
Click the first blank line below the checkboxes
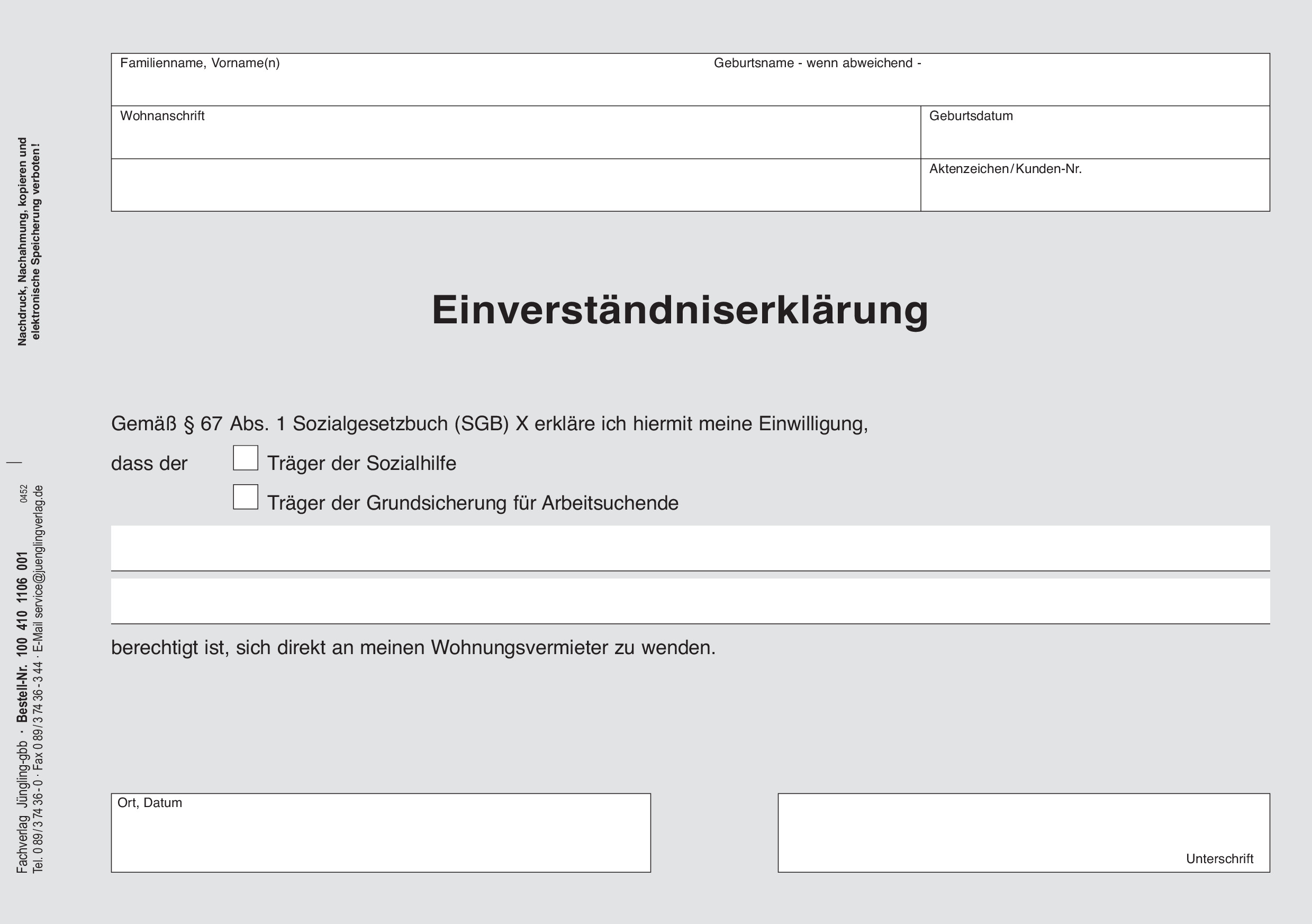click(x=690, y=548)
